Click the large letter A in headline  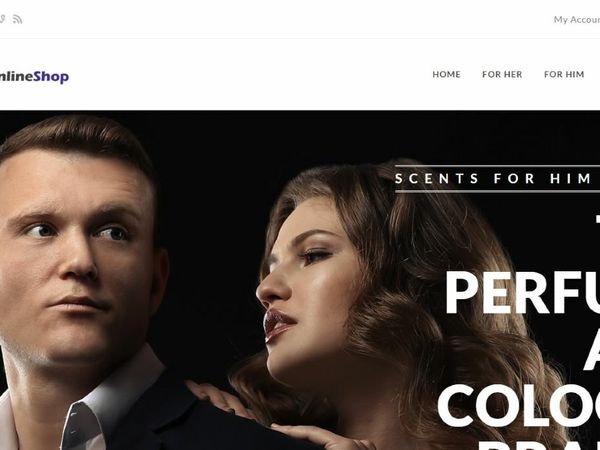coord(592,349)
